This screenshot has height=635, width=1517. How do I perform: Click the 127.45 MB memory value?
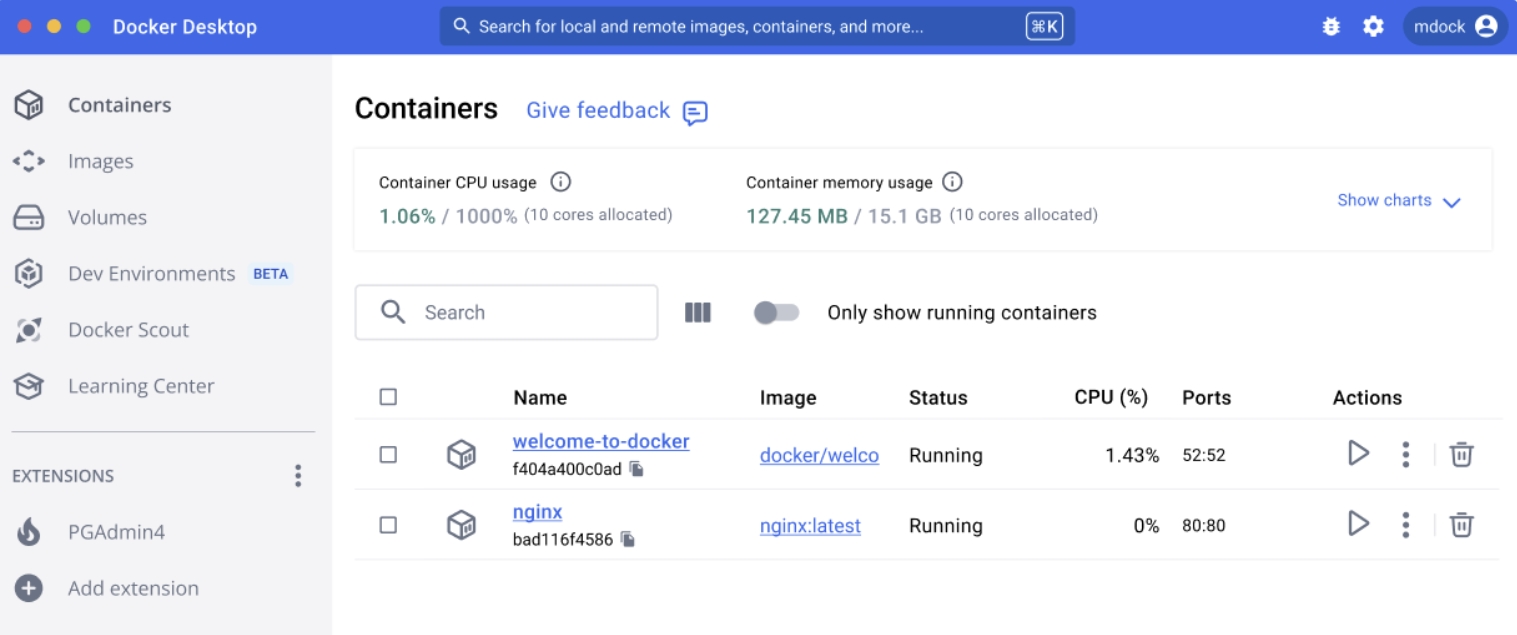click(x=796, y=215)
